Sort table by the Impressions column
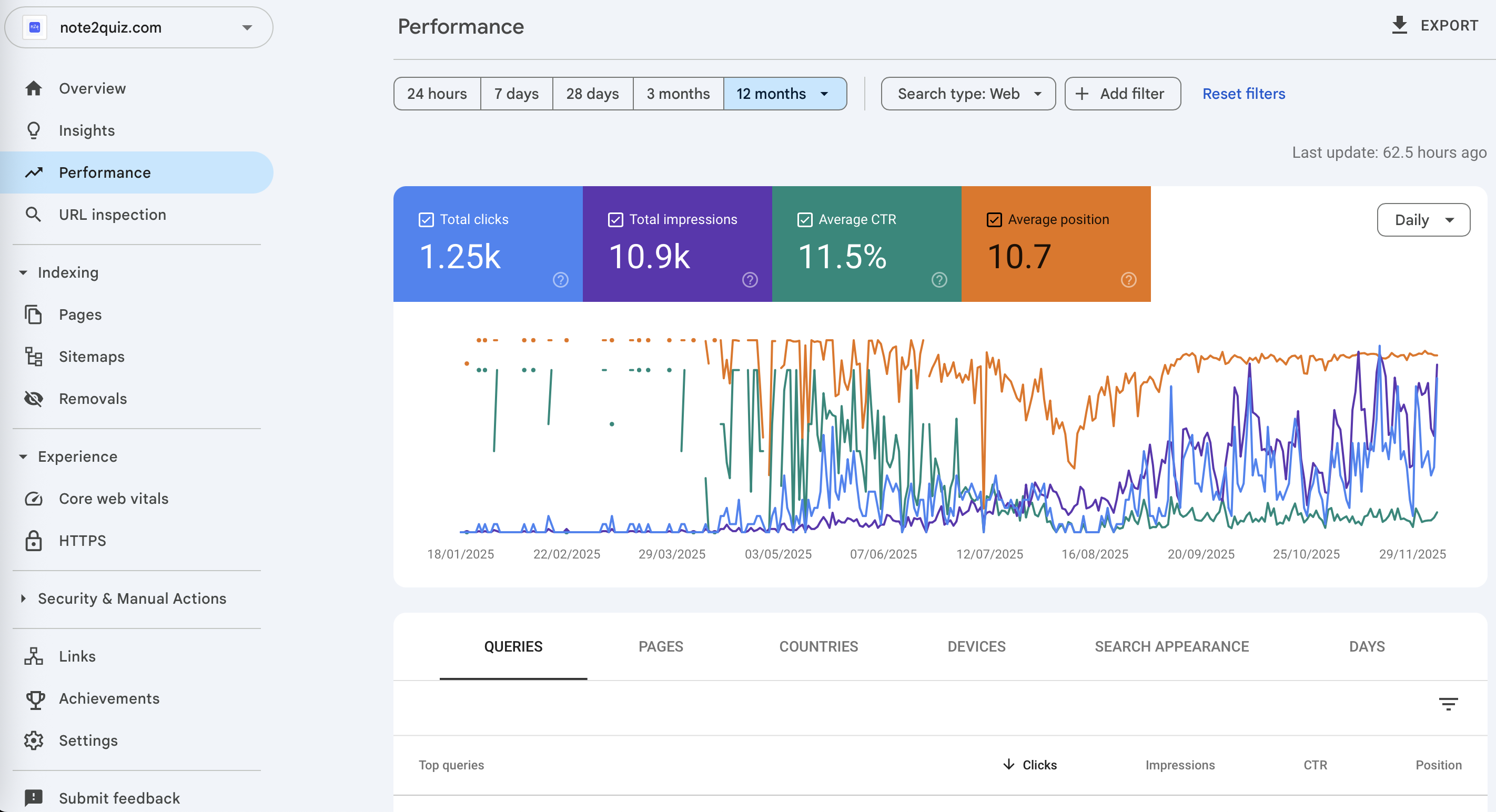The height and width of the screenshot is (812, 1496). click(1179, 765)
